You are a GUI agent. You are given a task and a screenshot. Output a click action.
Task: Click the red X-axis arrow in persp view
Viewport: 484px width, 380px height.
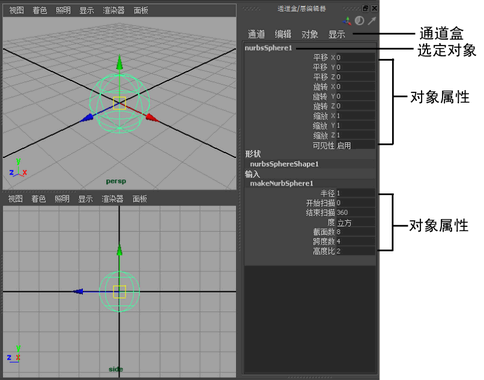click(x=152, y=118)
